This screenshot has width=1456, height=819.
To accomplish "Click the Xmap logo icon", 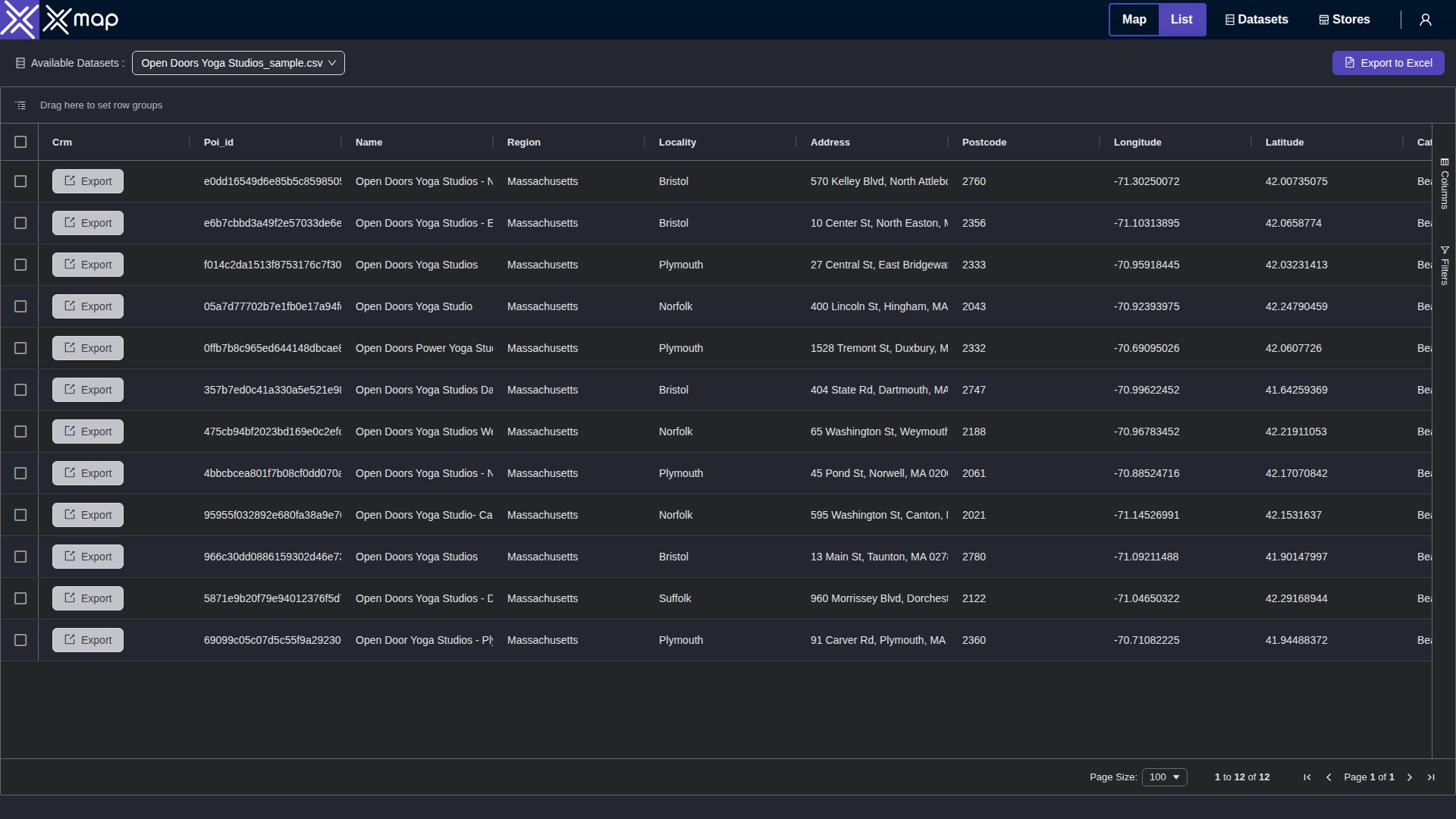I will (x=19, y=20).
